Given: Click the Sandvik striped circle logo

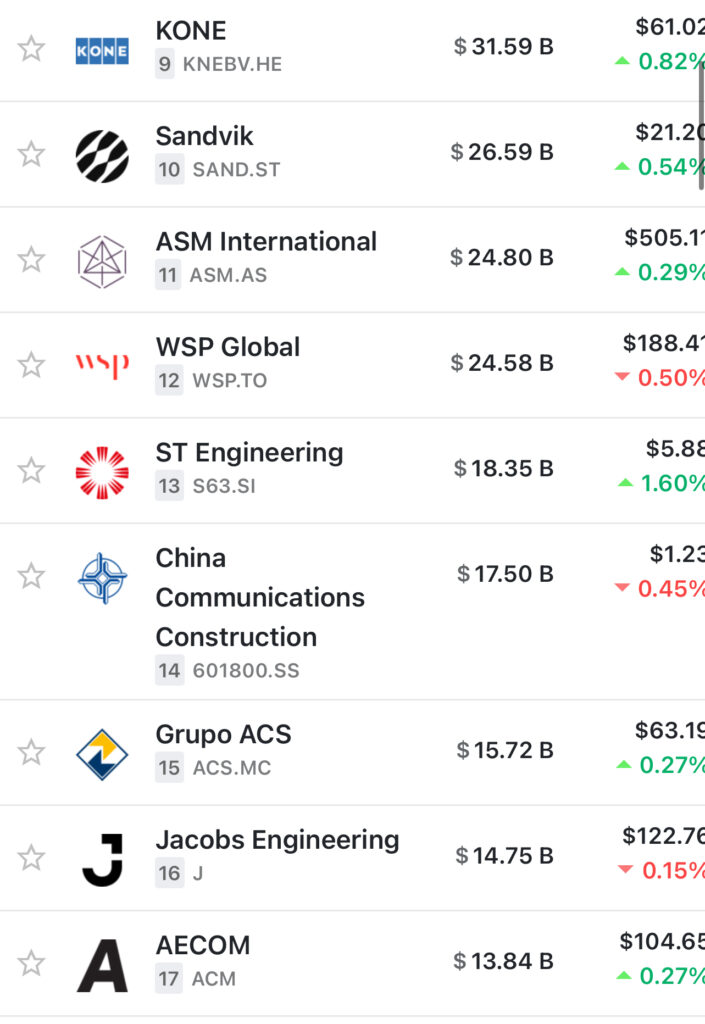Looking at the screenshot, I should pyautogui.click(x=102, y=156).
